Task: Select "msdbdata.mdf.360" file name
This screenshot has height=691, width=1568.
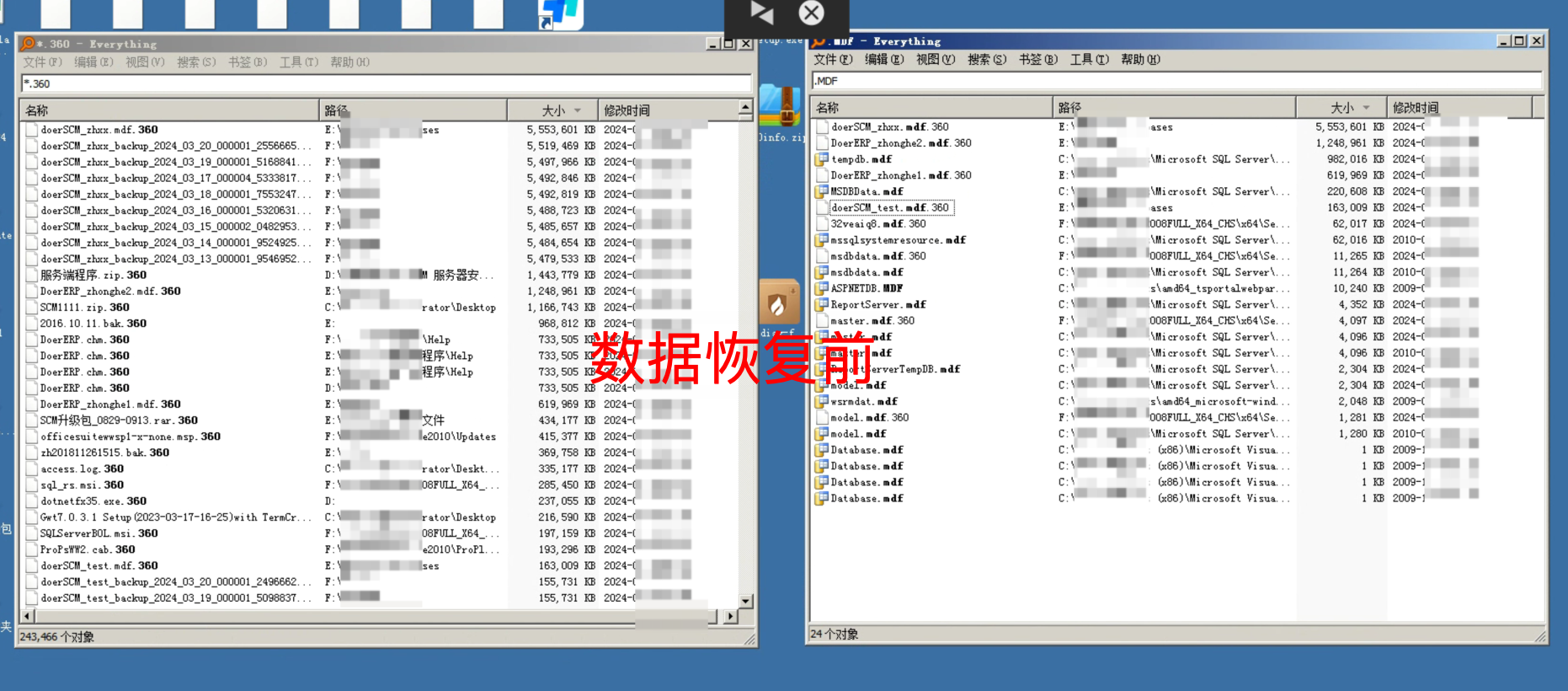Action: coord(878,256)
